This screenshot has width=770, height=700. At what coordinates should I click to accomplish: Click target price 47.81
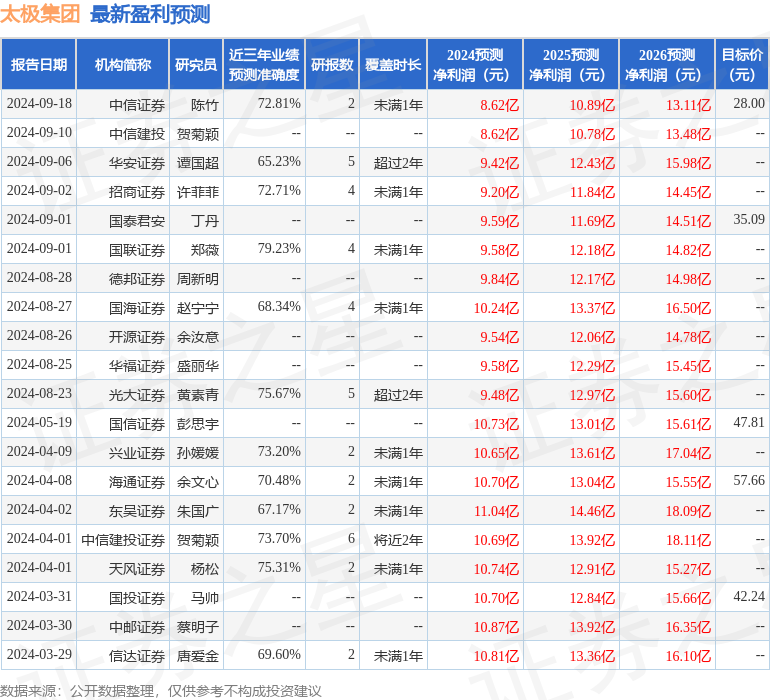[x=749, y=422]
